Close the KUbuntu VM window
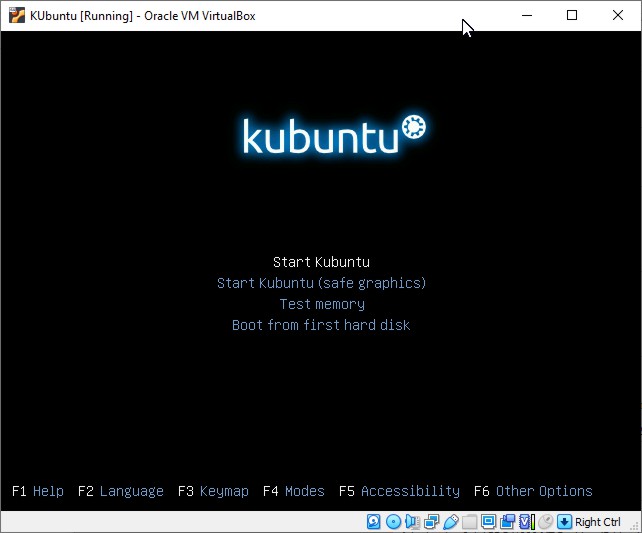Viewport: 642px width, 533px height. click(x=618, y=16)
